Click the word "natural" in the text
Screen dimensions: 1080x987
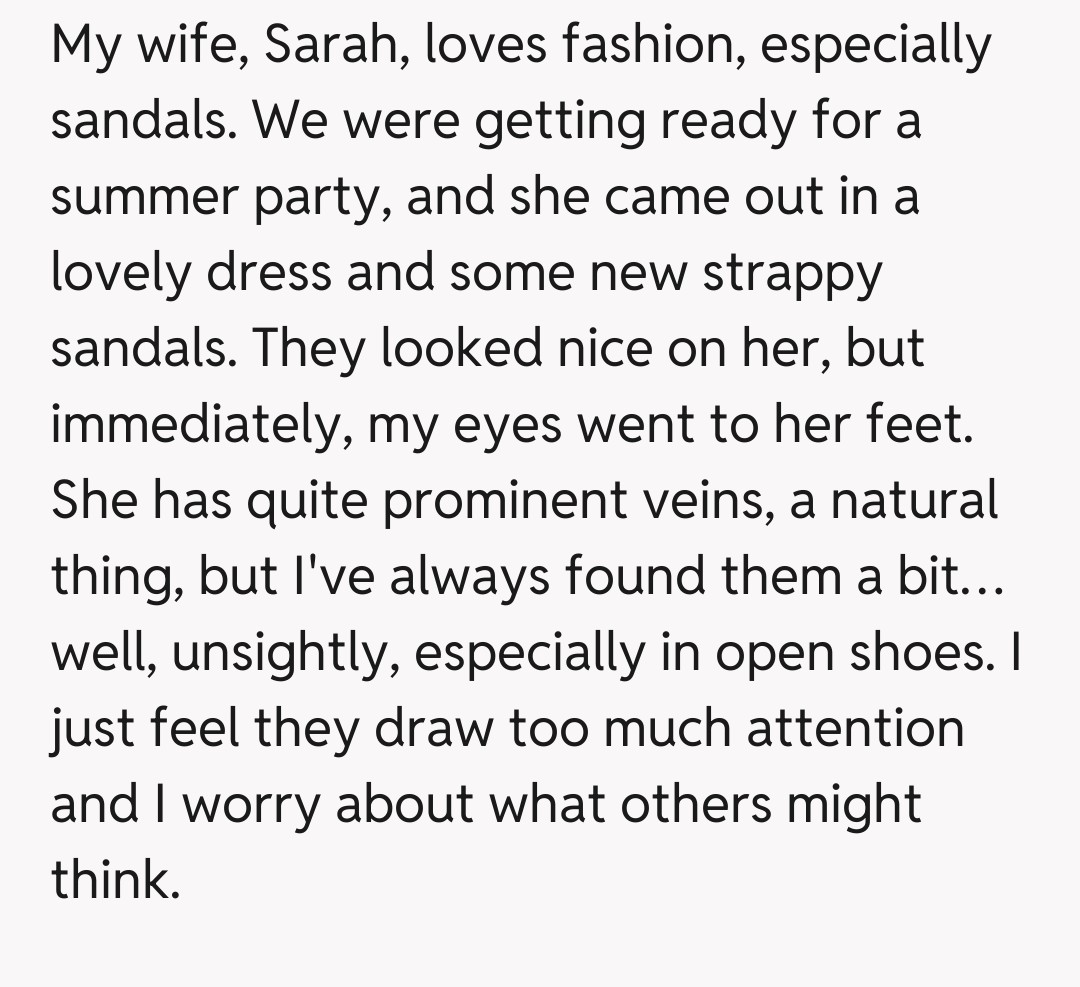tap(918, 500)
